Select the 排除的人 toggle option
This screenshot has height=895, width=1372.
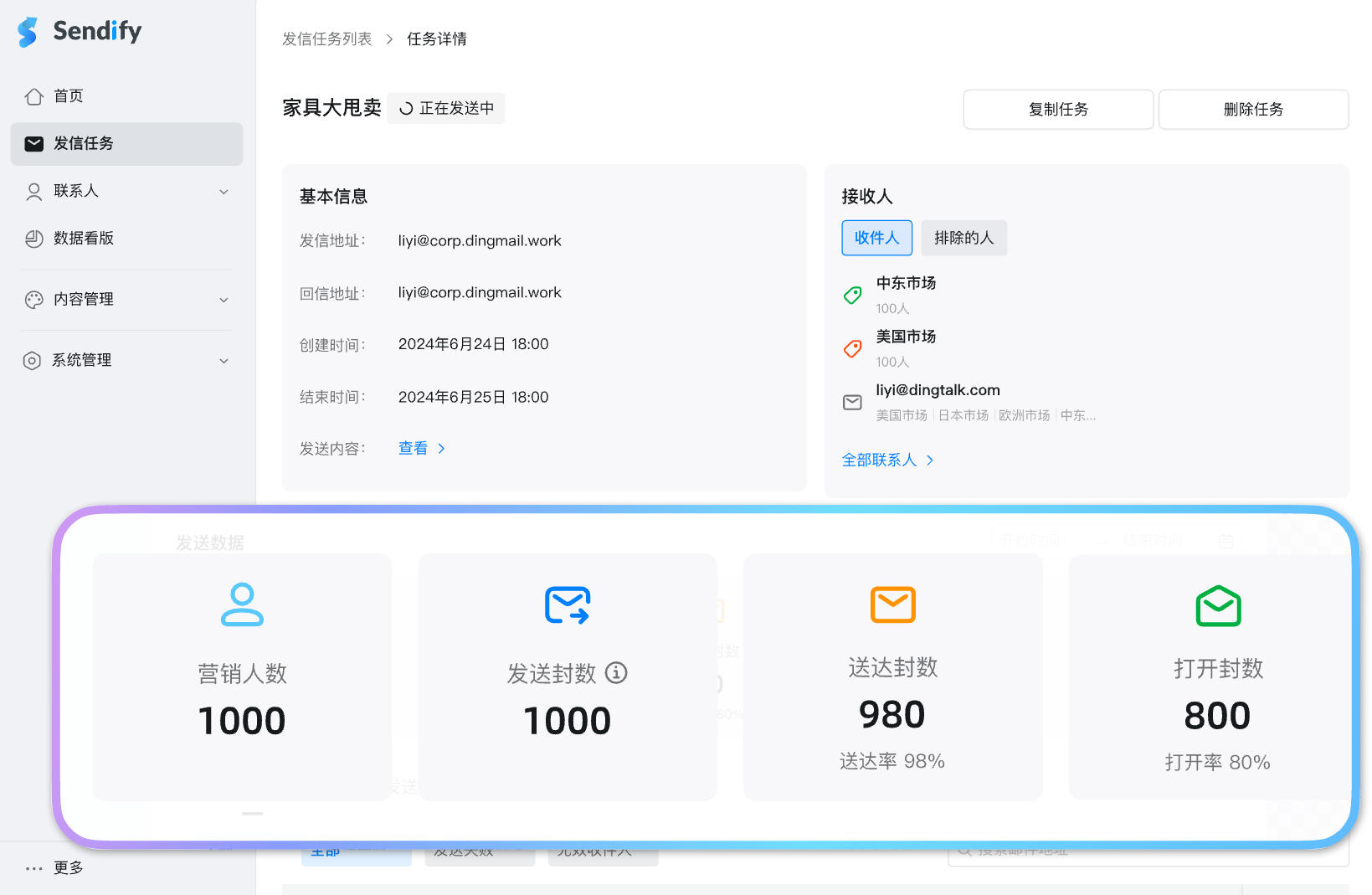pos(963,238)
